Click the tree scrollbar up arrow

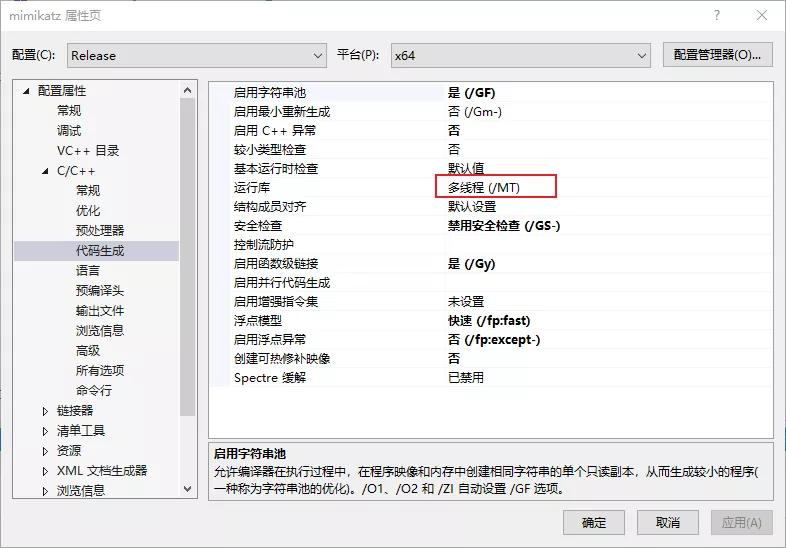pyautogui.click(x=187, y=90)
